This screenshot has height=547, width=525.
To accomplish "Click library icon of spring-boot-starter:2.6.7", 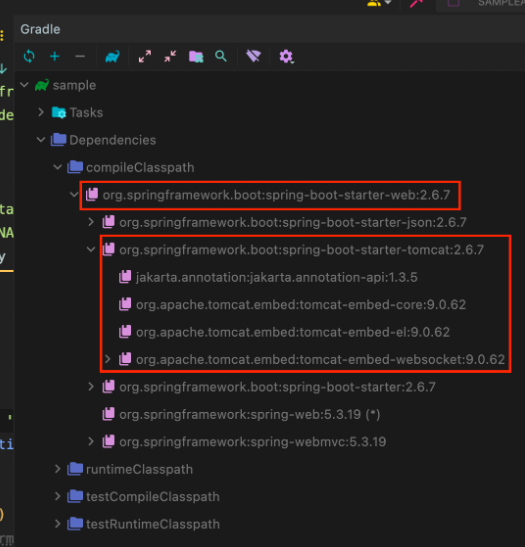I will [x=108, y=387].
